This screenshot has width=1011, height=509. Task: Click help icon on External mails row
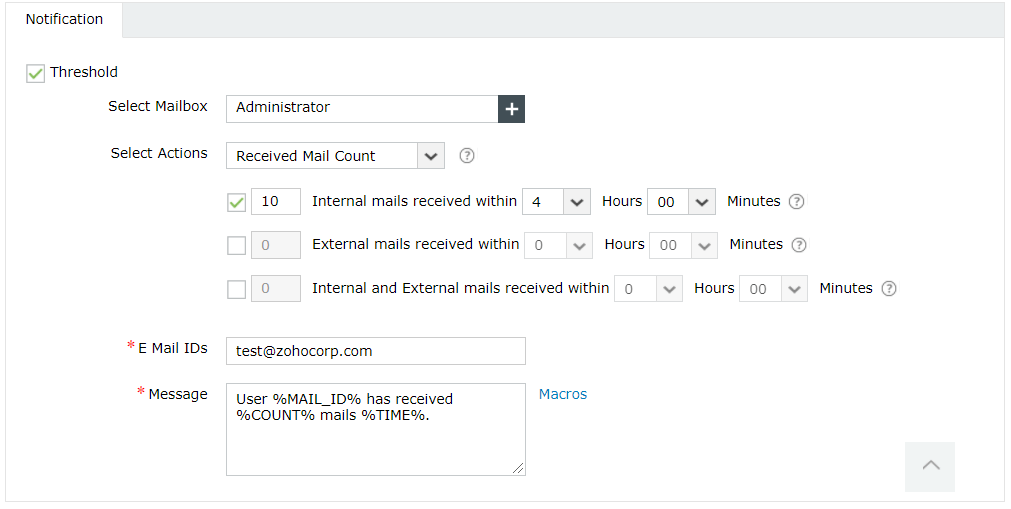798,245
